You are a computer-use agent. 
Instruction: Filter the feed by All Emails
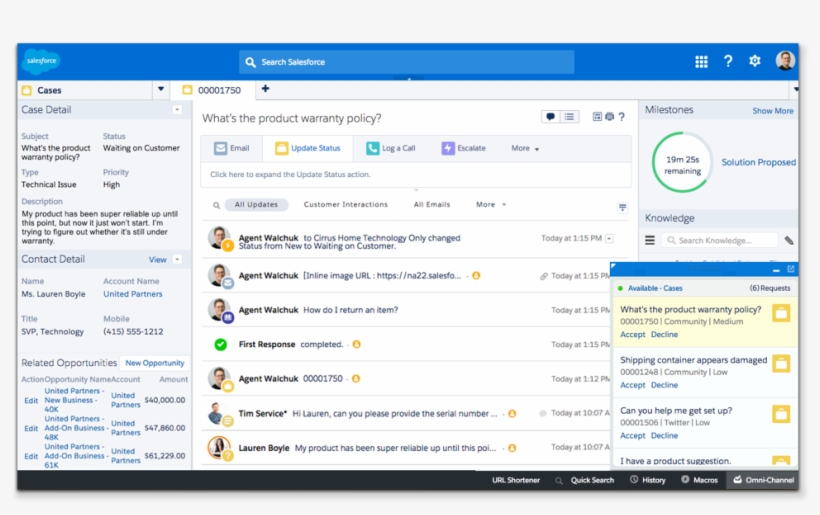coord(432,205)
